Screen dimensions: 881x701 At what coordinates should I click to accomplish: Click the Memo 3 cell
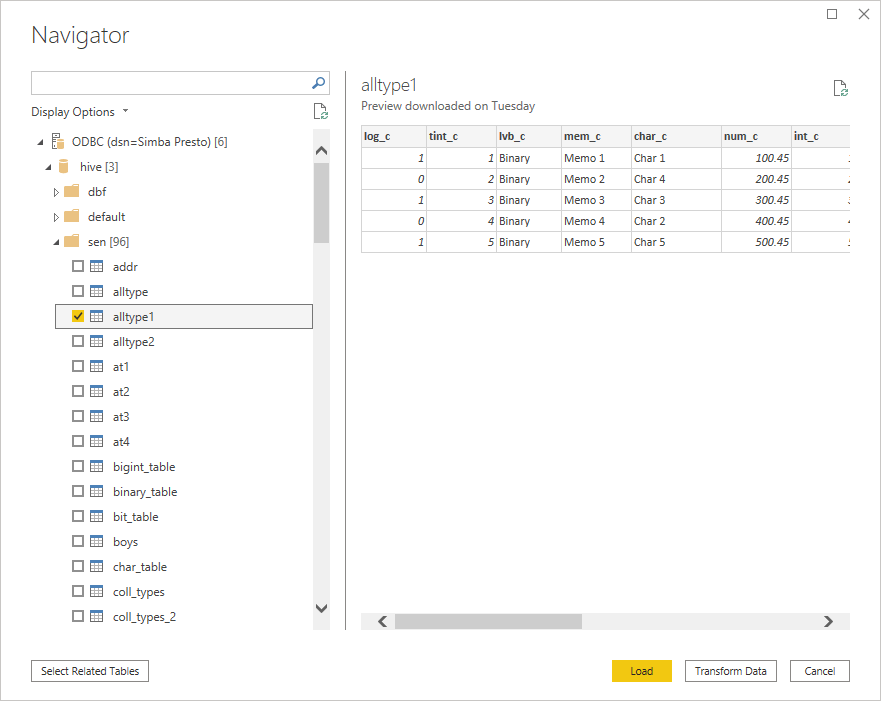tap(596, 200)
